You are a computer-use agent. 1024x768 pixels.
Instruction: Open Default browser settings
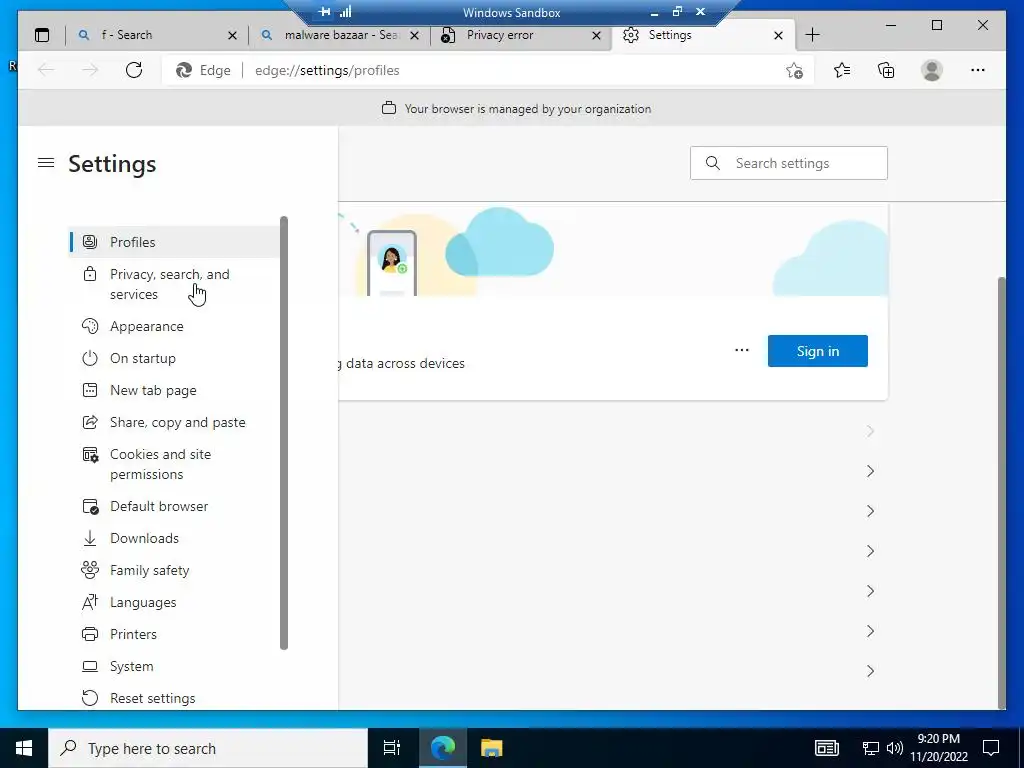pos(174,506)
